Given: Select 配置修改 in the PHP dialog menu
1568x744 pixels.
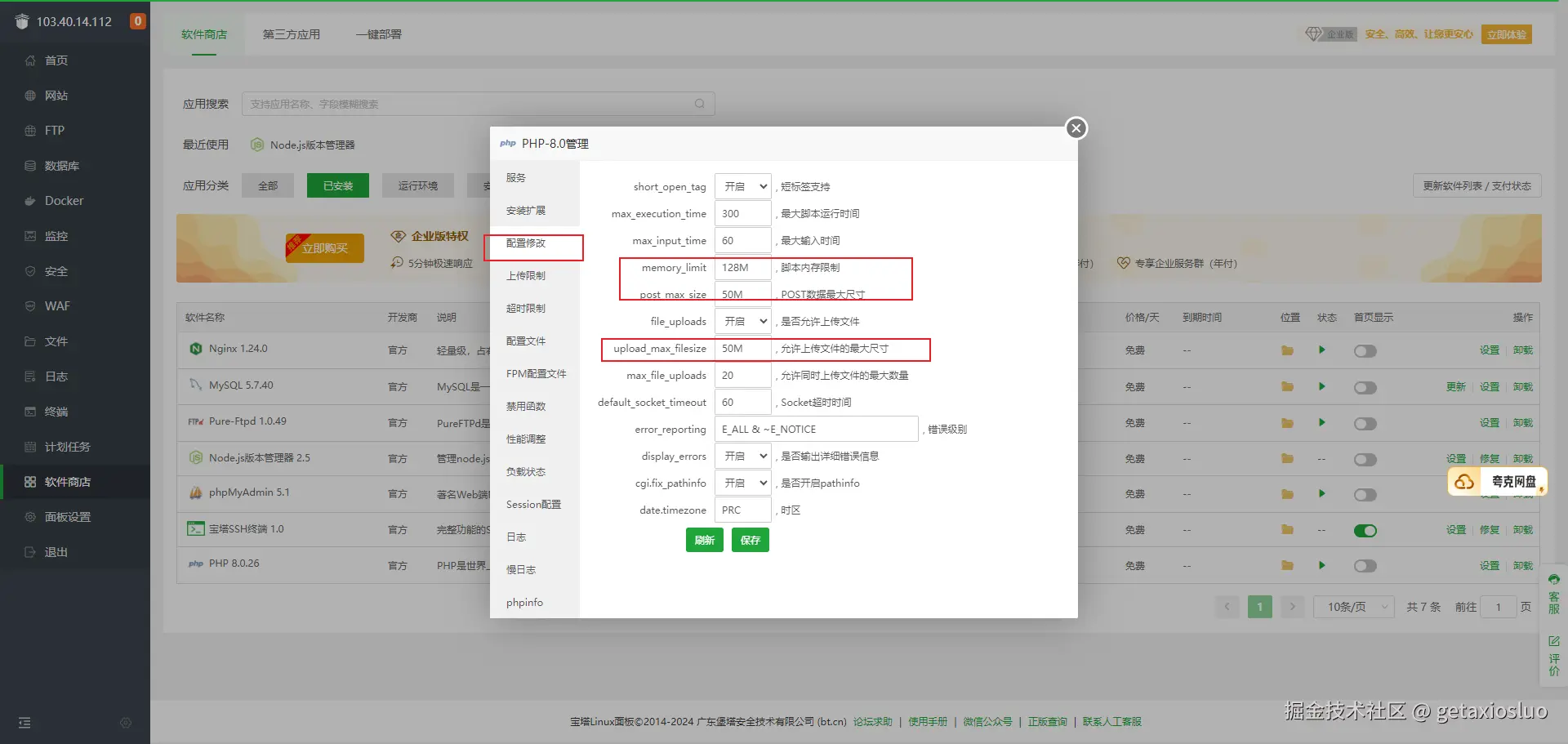Looking at the screenshot, I should 535,243.
